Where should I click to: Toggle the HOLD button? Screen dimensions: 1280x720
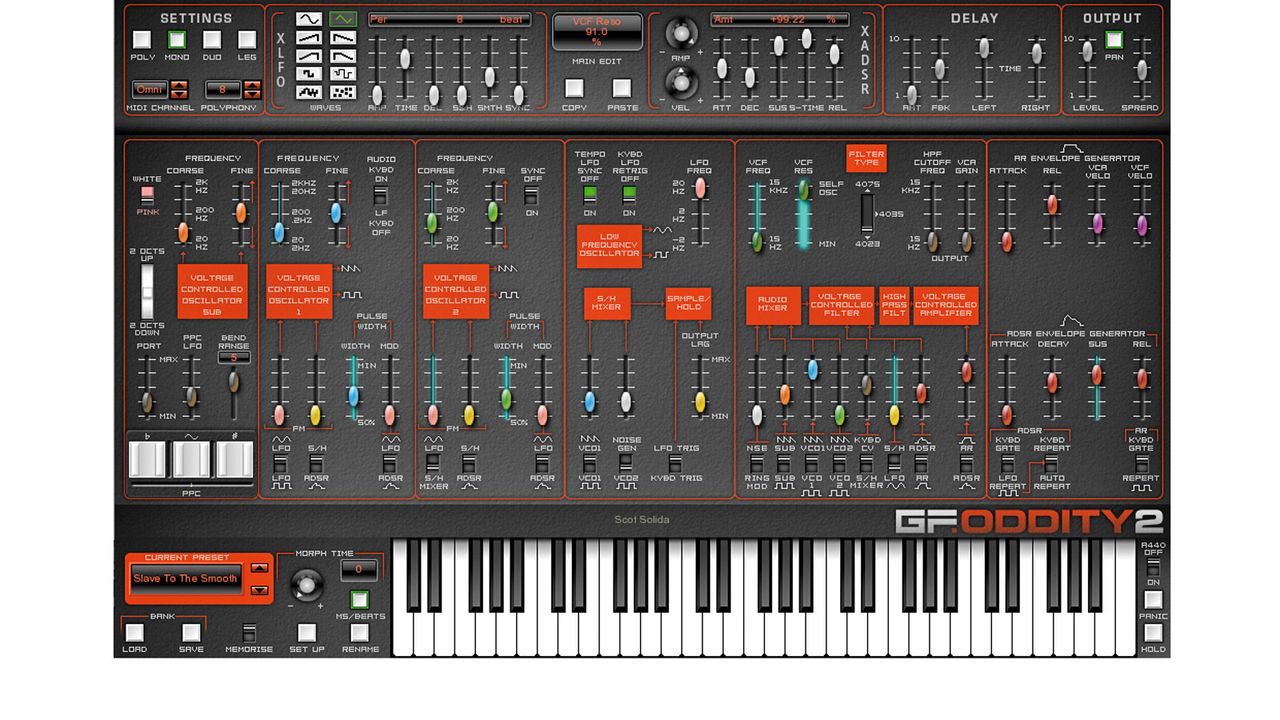(1153, 632)
